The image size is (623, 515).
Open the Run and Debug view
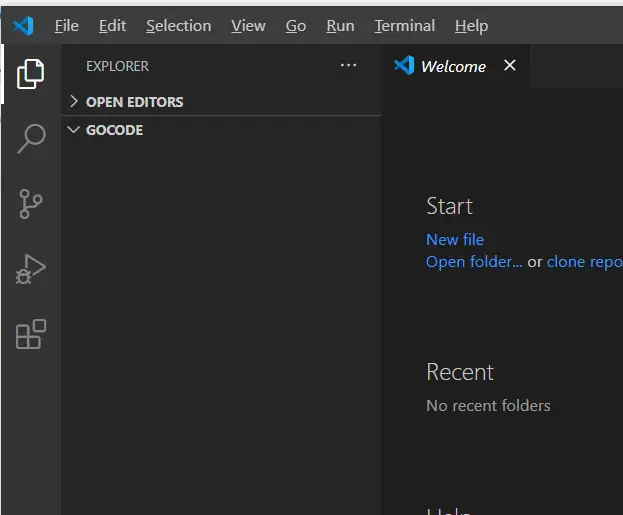coord(31,269)
